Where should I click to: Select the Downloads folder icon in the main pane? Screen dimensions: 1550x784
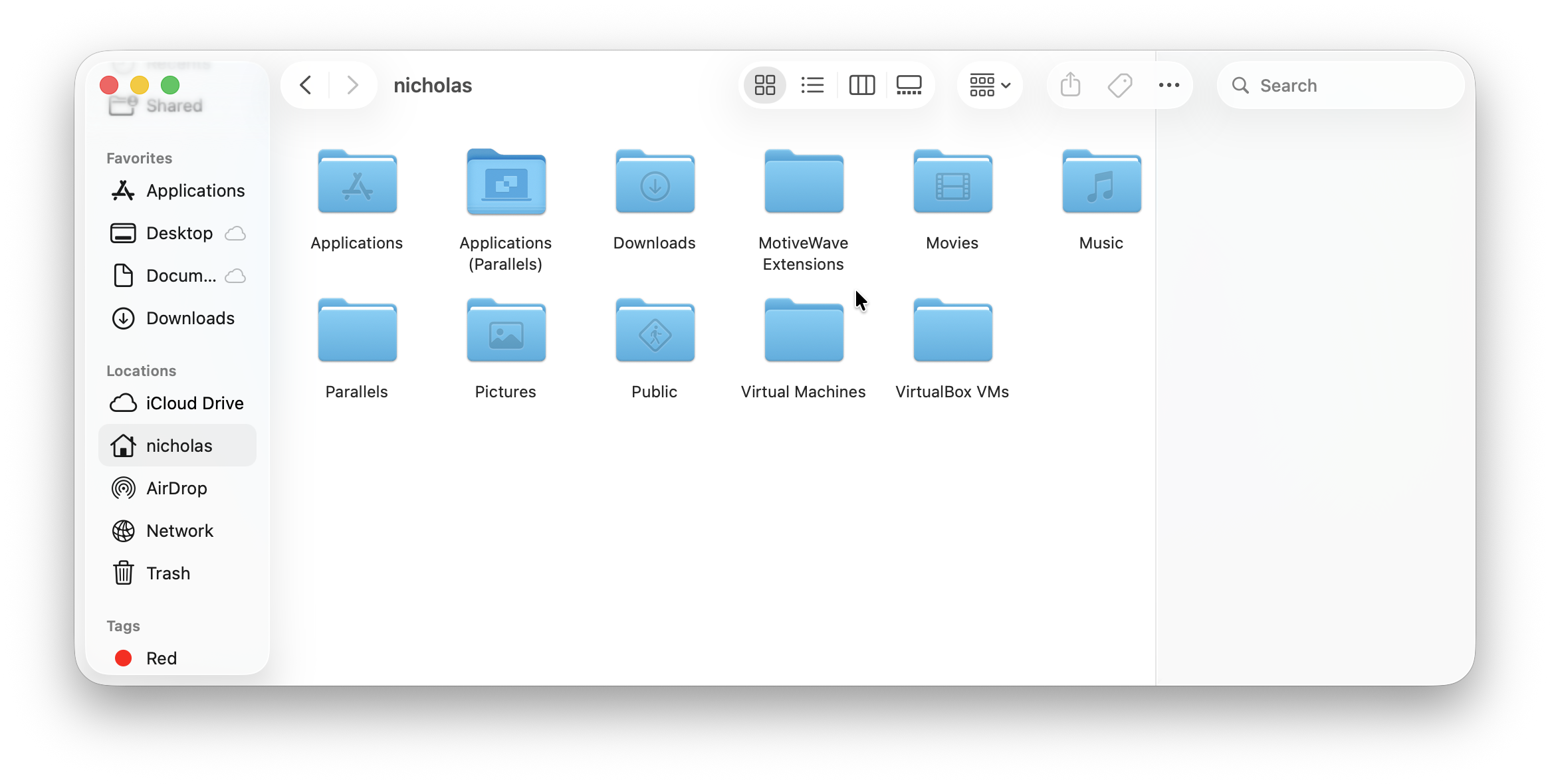point(655,181)
